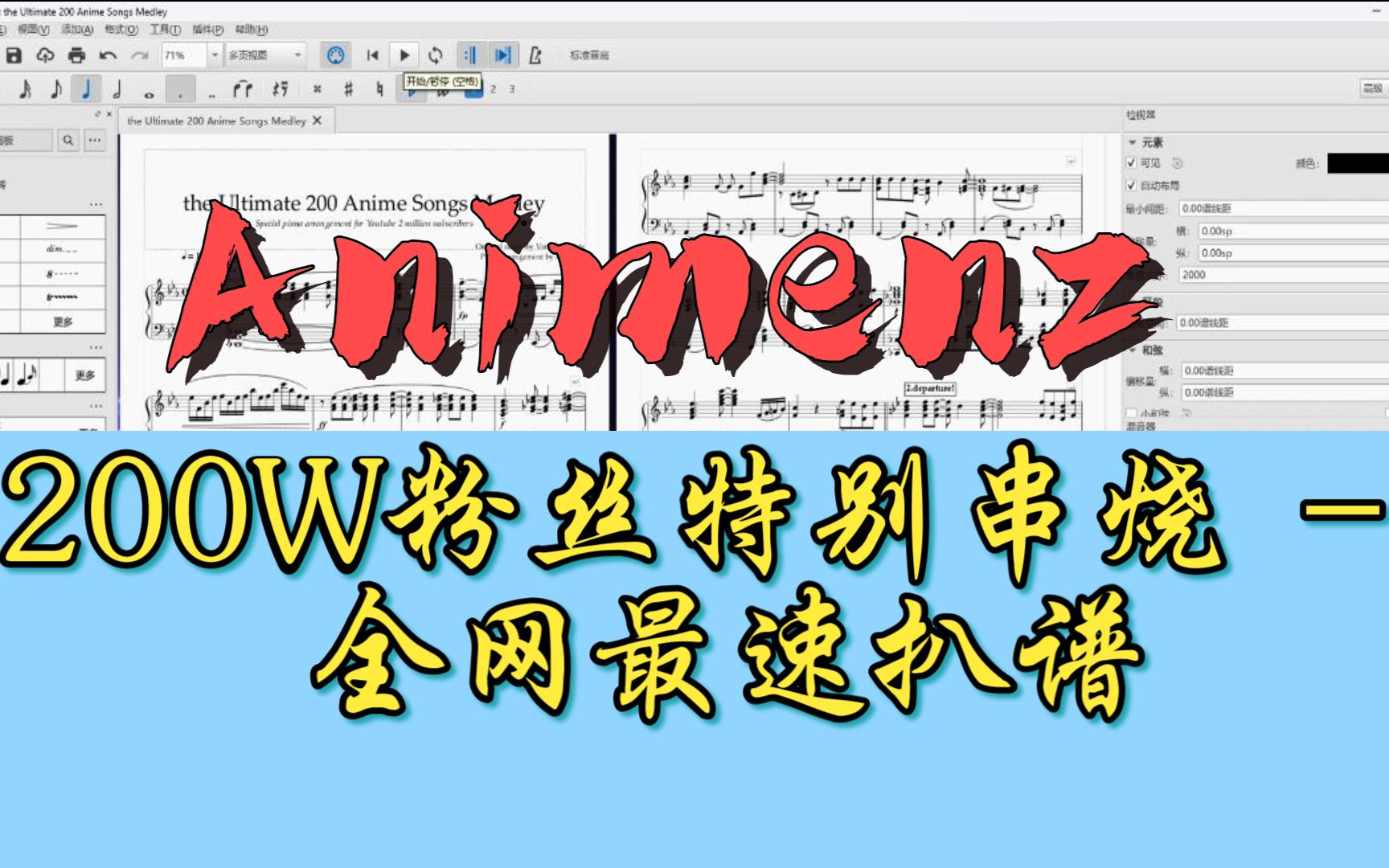Click the 横 offset 0.00sp field
This screenshot has width=1389, height=868.
click(1293, 231)
